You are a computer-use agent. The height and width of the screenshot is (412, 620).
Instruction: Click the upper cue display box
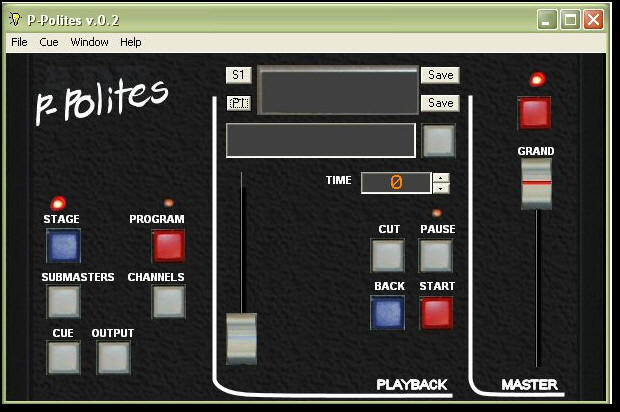click(338, 90)
